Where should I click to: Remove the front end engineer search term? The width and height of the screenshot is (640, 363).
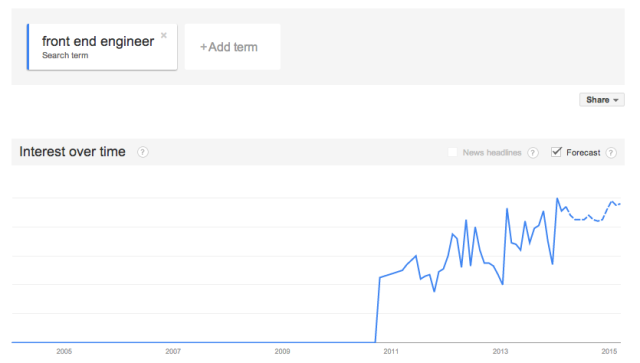click(164, 36)
